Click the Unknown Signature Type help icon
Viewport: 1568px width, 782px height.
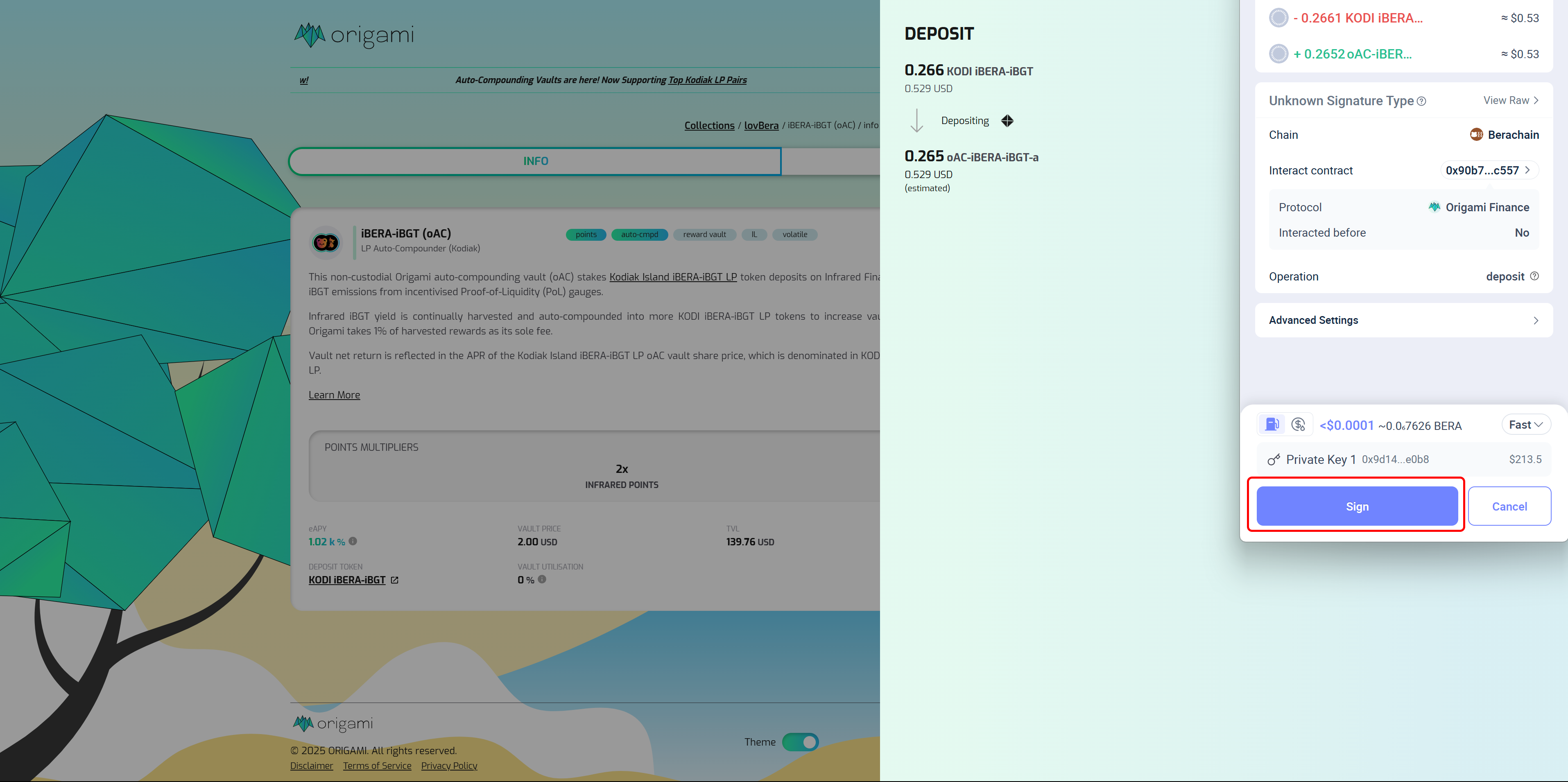(x=1421, y=101)
